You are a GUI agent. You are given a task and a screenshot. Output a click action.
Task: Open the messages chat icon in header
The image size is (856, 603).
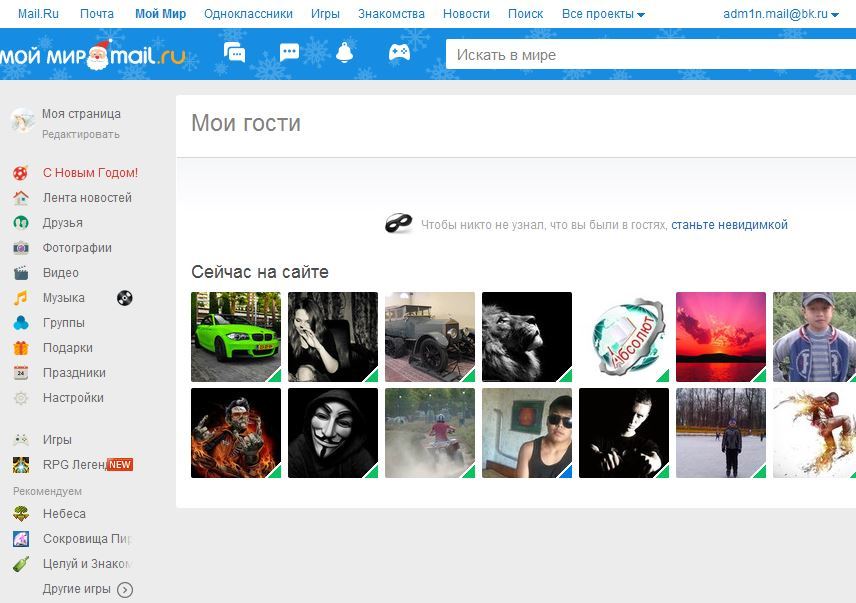[234, 53]
